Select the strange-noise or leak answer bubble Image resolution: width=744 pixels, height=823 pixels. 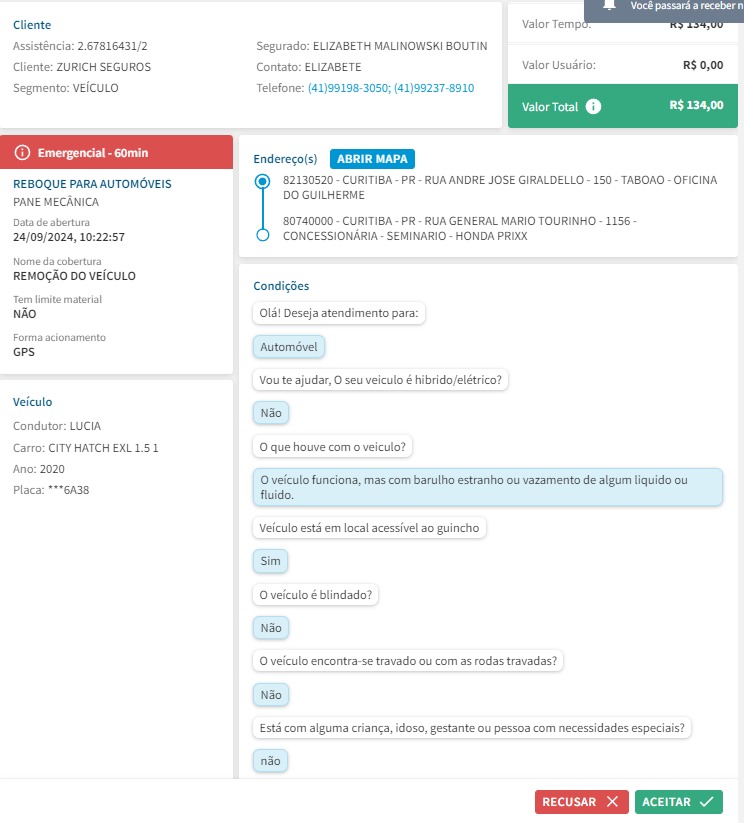tap(487, 487)
